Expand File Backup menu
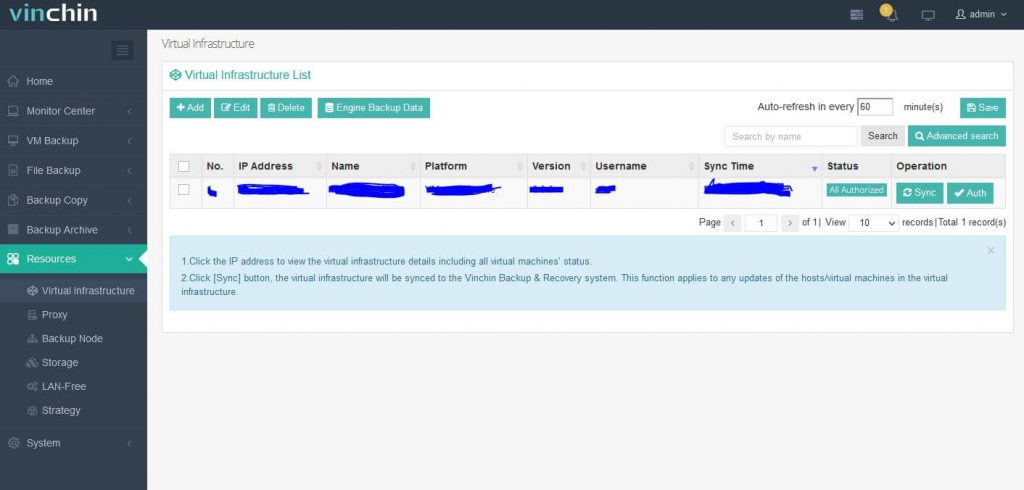 coord(73,171)
